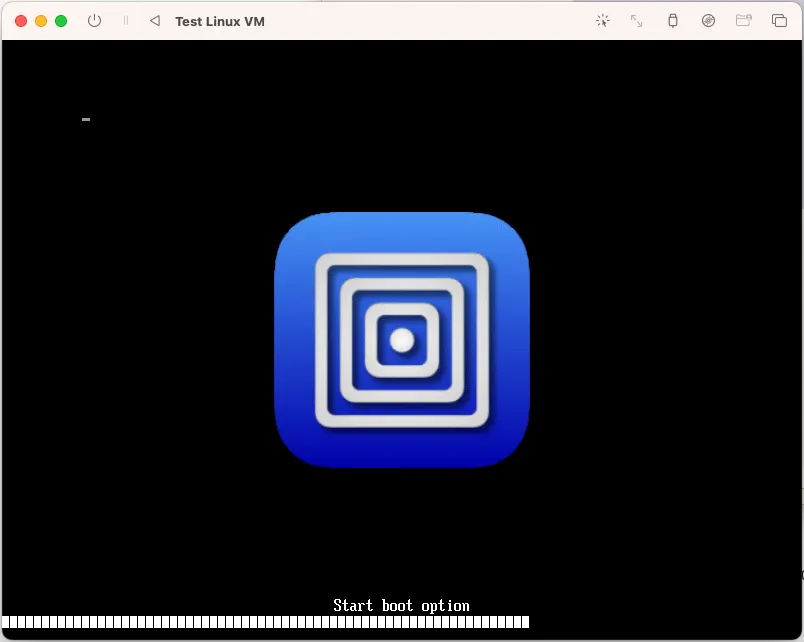Close the Test Linux VM window
Image resolution: width=804 pixels, height=642 pixels.
21,21
